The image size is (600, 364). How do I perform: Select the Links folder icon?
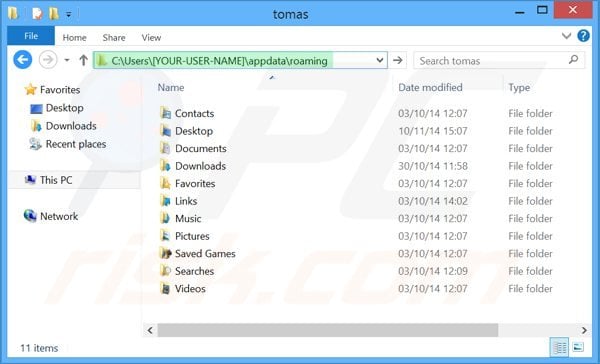(x=165, y=201)
